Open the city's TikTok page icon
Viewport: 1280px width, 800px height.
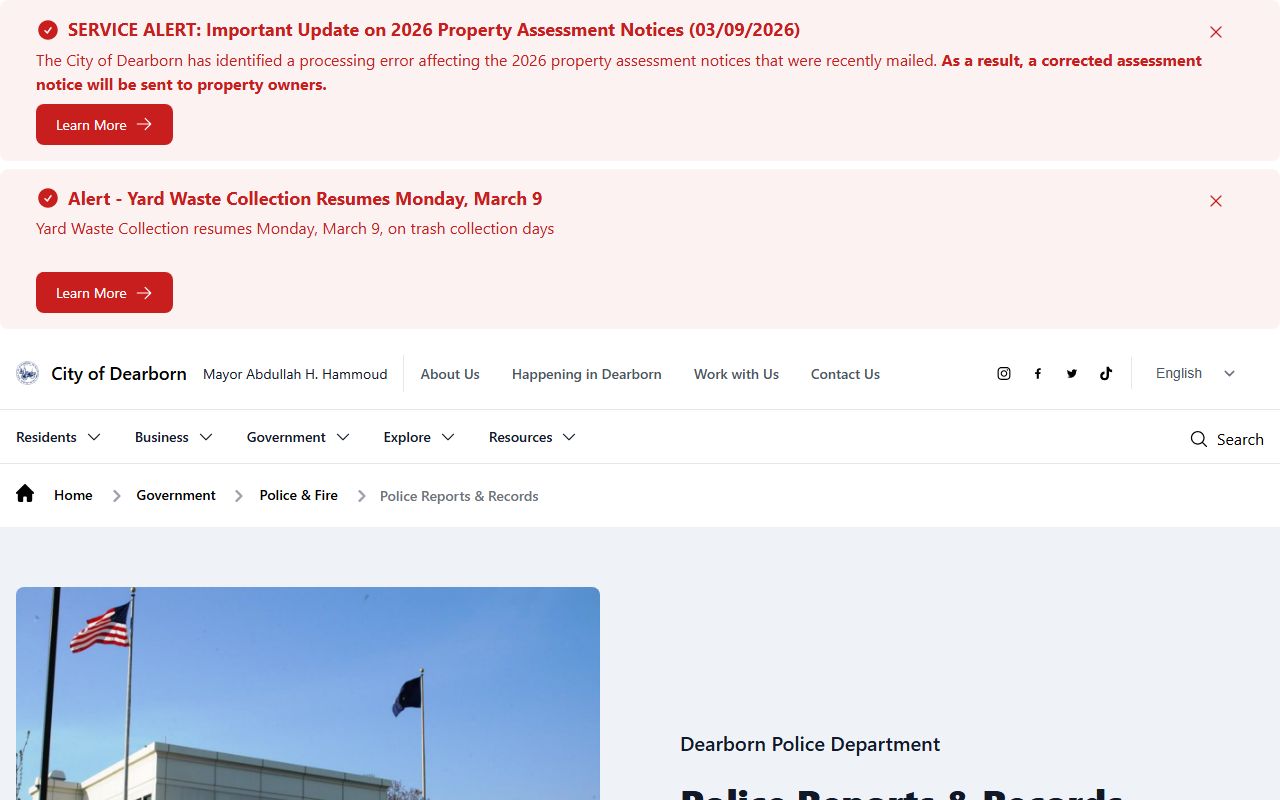[1106, 373]
